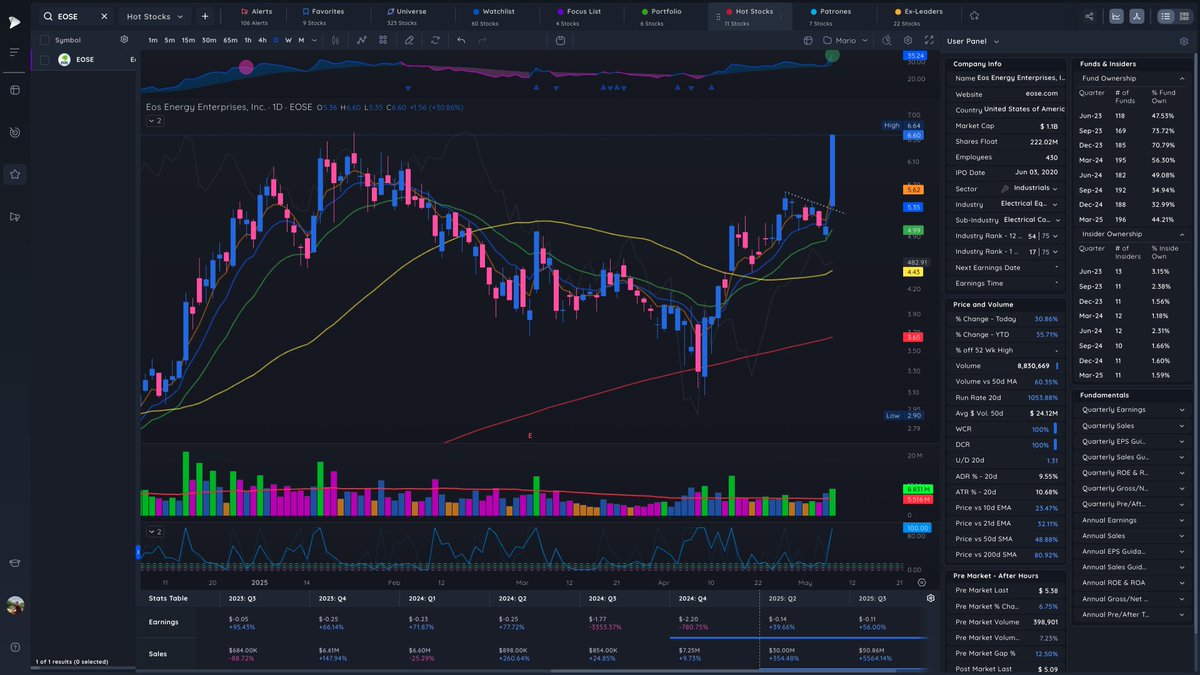Screen dimensions: 1200x675
Task: Click the symbol column settings gear
Action: pos(124,40)
